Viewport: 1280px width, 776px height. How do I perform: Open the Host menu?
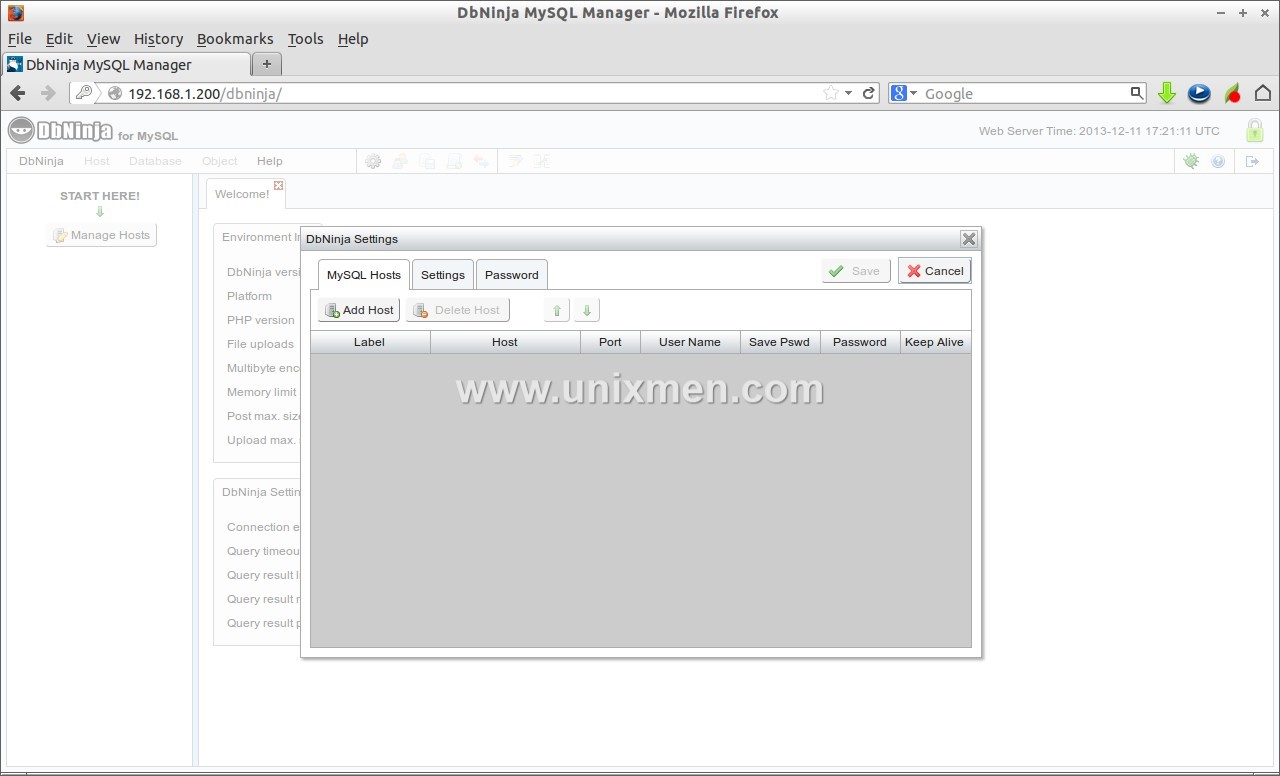pos(97,161)
